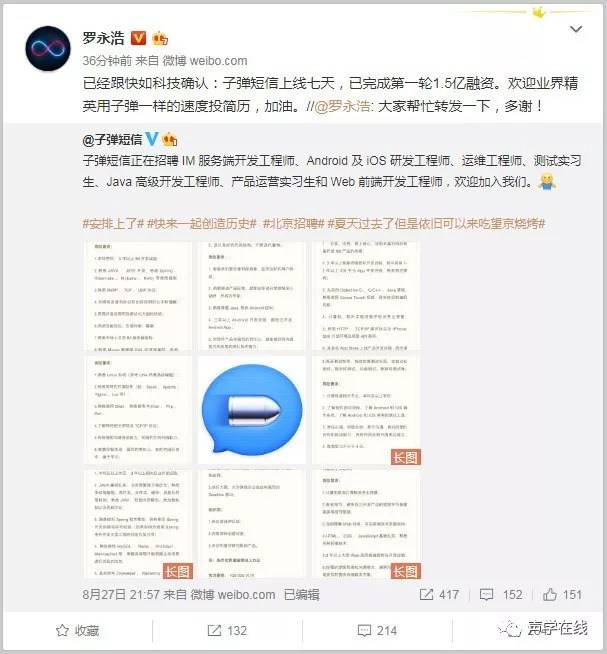Open the bottom bar comments, 214
This screenshot has width=607, height=654.
pos(378,630)
